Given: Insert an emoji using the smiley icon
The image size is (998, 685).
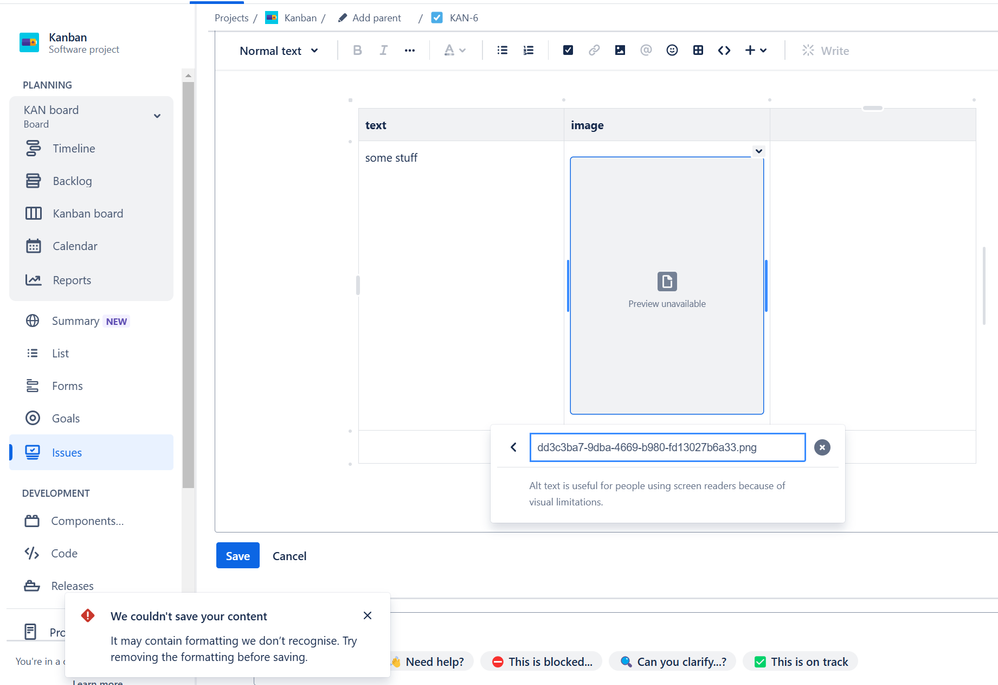Looking at the screenshot, I should pos(672,51).
